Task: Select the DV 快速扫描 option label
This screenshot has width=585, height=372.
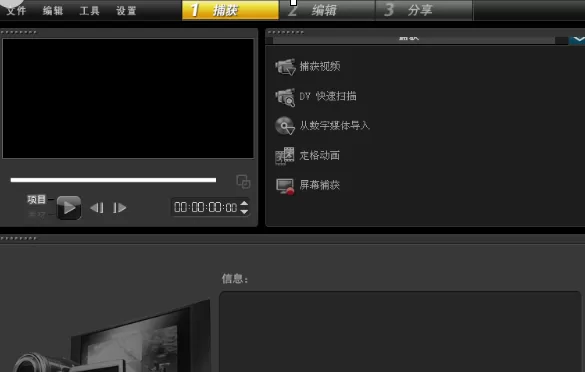Action: click(328, 96)
